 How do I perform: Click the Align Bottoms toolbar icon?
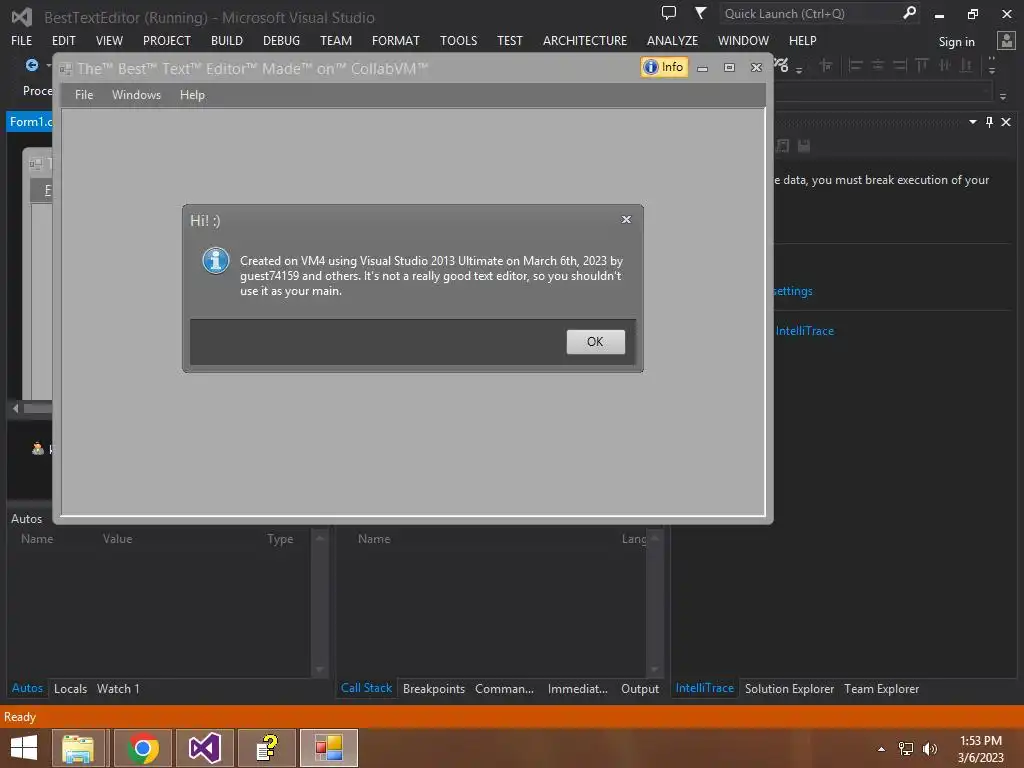point(967,65)
